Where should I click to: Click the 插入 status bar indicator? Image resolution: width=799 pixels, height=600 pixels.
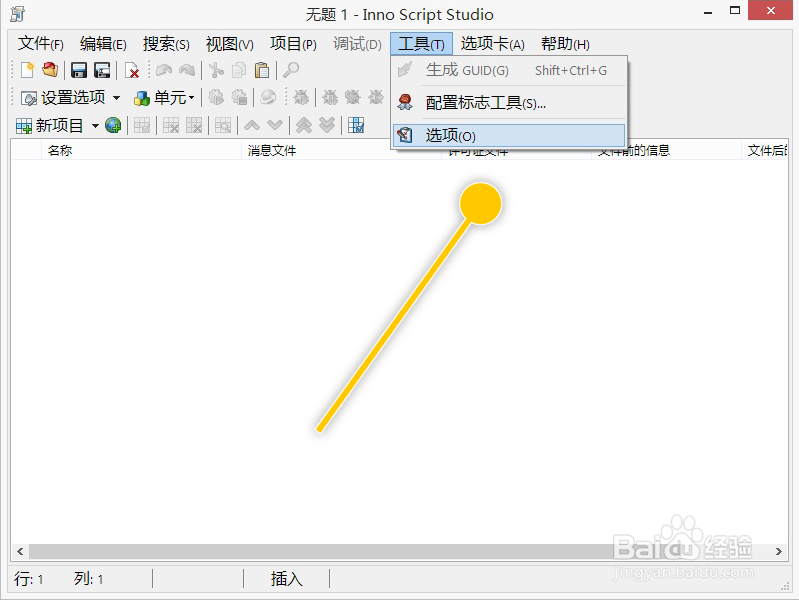click(x=286, y=579)
